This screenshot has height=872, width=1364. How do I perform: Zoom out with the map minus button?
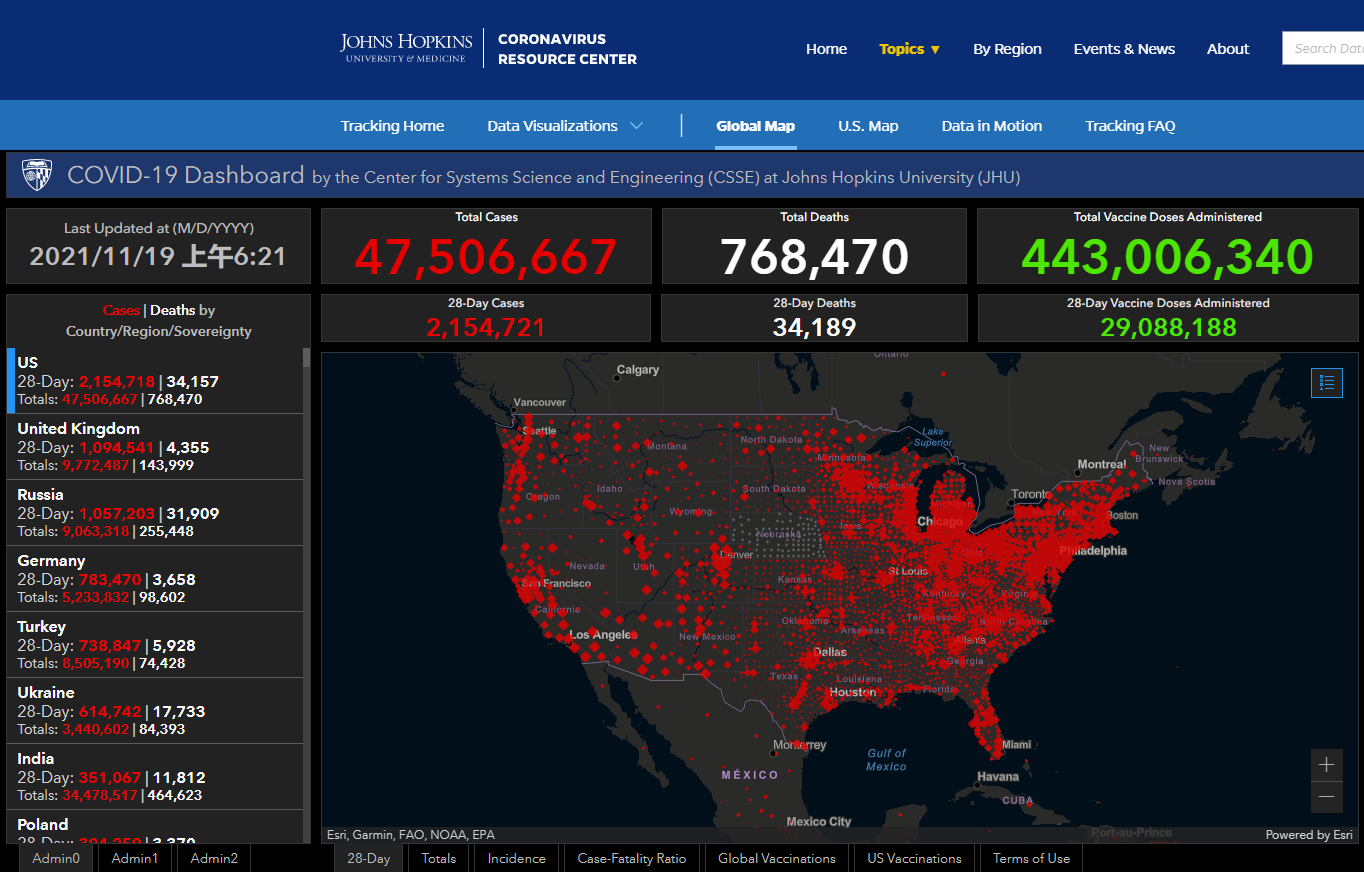point(1327,797)
